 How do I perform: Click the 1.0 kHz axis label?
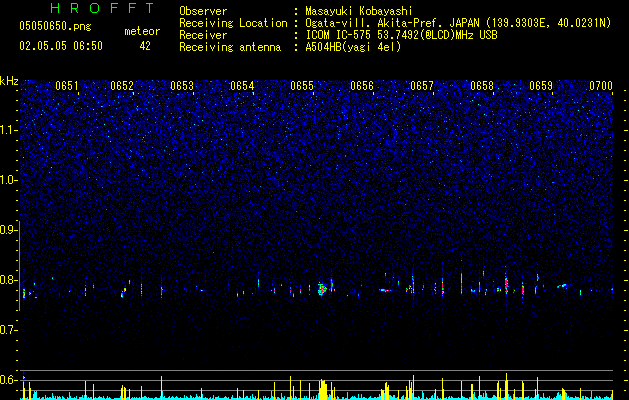point(9,180)
